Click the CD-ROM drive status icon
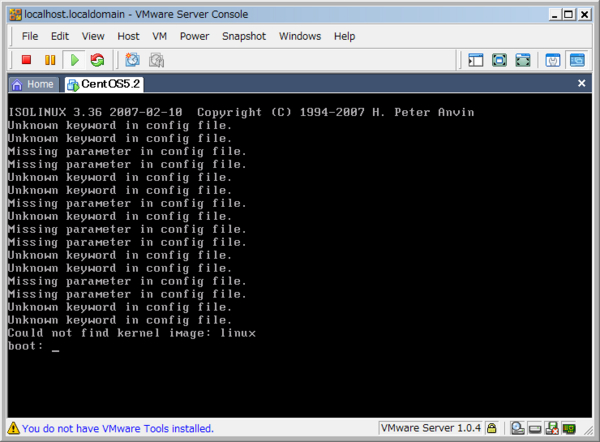Screen dimensions: 600x442 (x=535, y=429)
